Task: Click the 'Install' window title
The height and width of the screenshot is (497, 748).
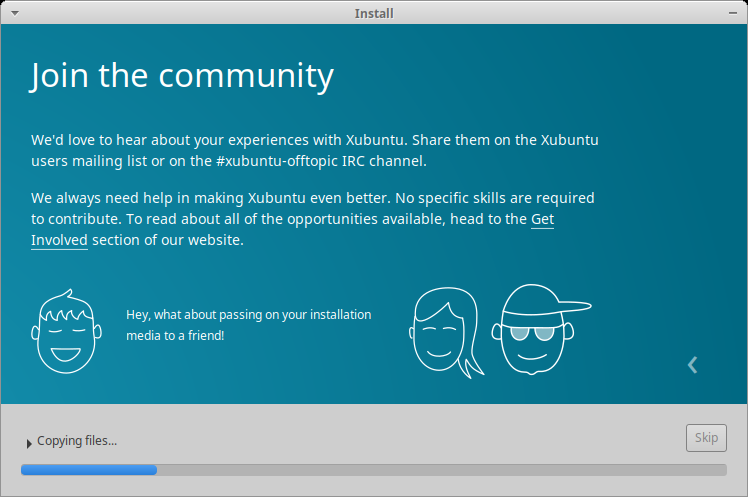Action: tap(374, 13)
